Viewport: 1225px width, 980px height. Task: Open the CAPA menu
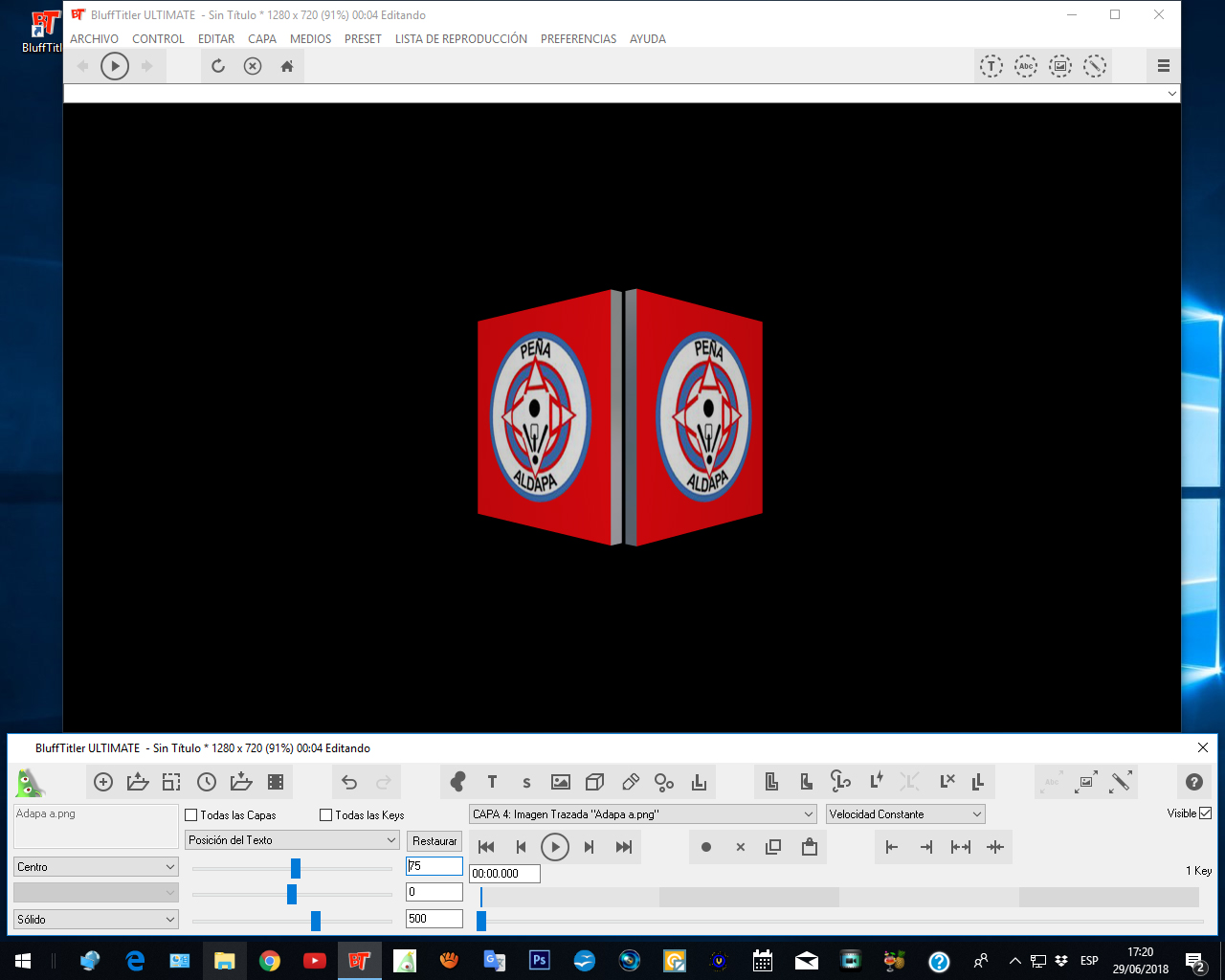click(262, 39)
